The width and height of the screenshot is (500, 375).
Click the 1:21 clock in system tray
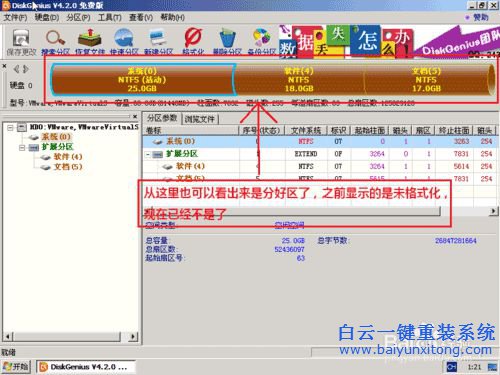point(474,367)
